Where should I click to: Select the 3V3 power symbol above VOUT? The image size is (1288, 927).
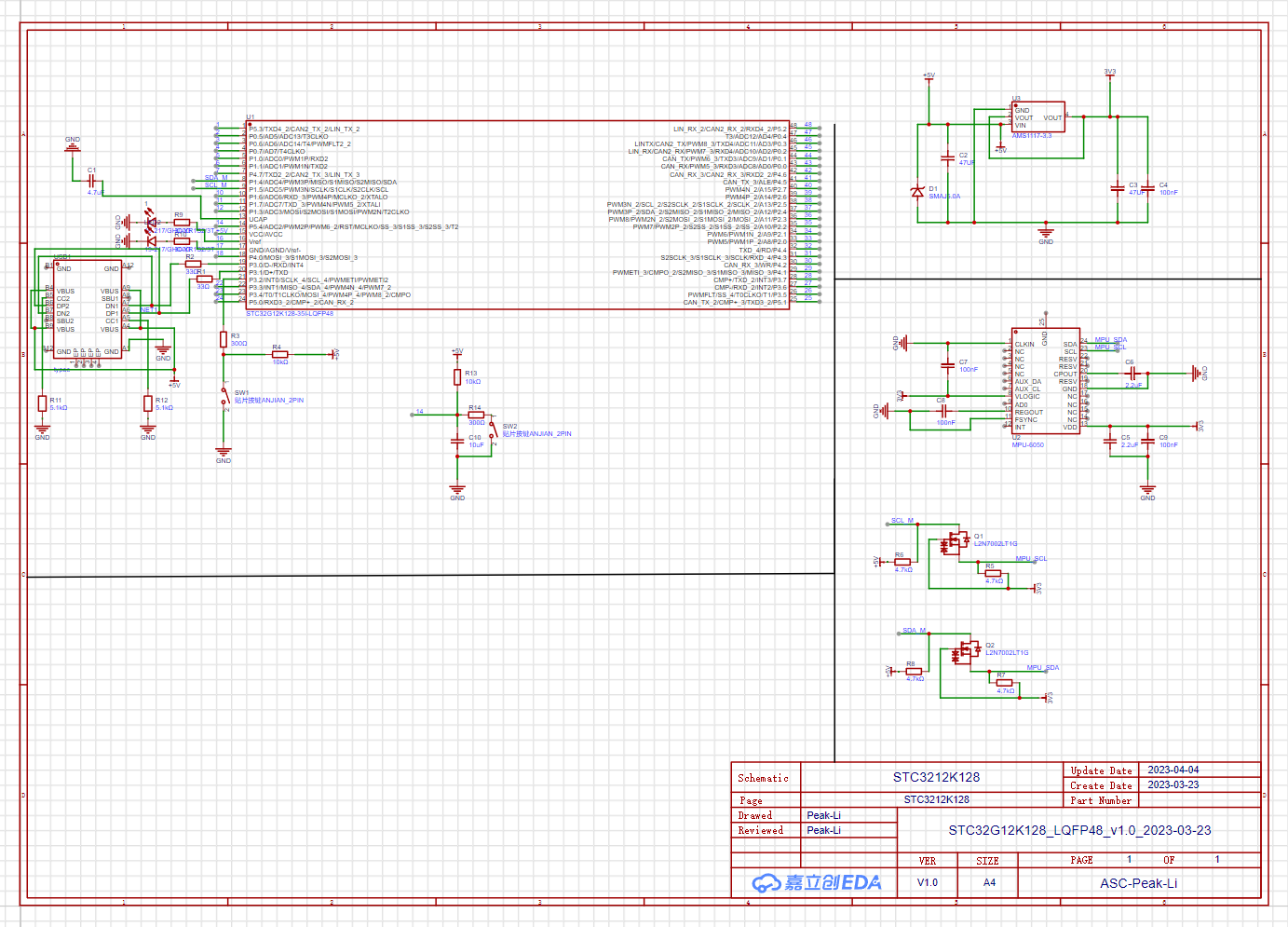tap(1110, 73)
